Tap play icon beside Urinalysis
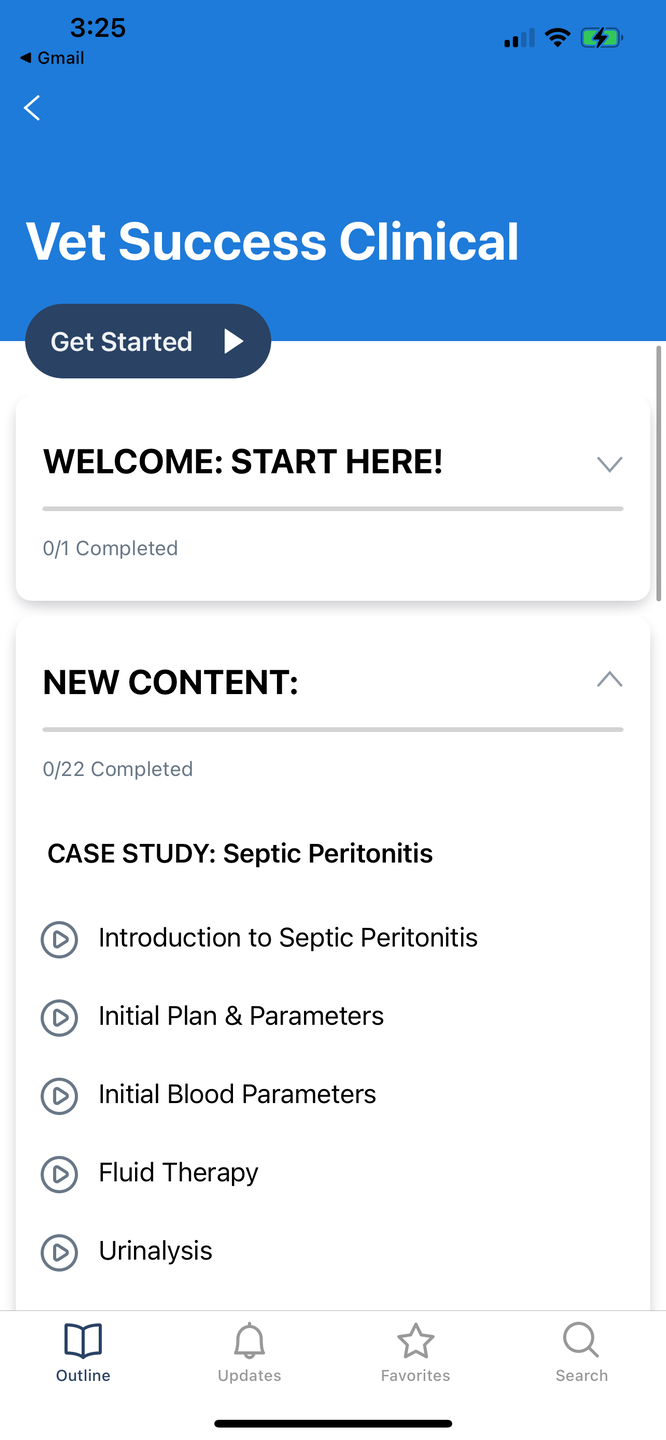The image size is (666, 1440). (59, 1251)
